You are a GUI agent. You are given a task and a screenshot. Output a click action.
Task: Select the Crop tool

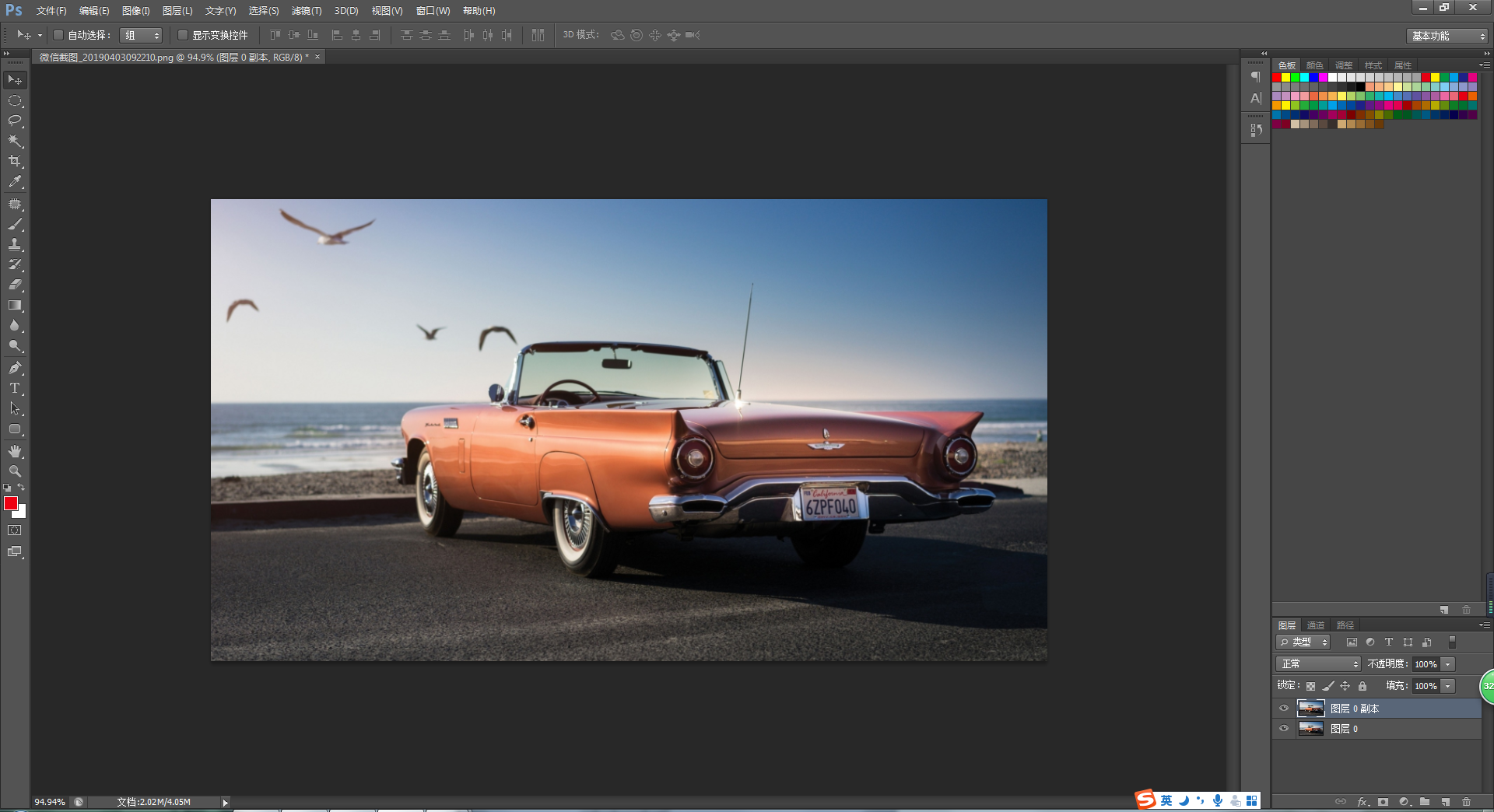(x=15, y=161)
